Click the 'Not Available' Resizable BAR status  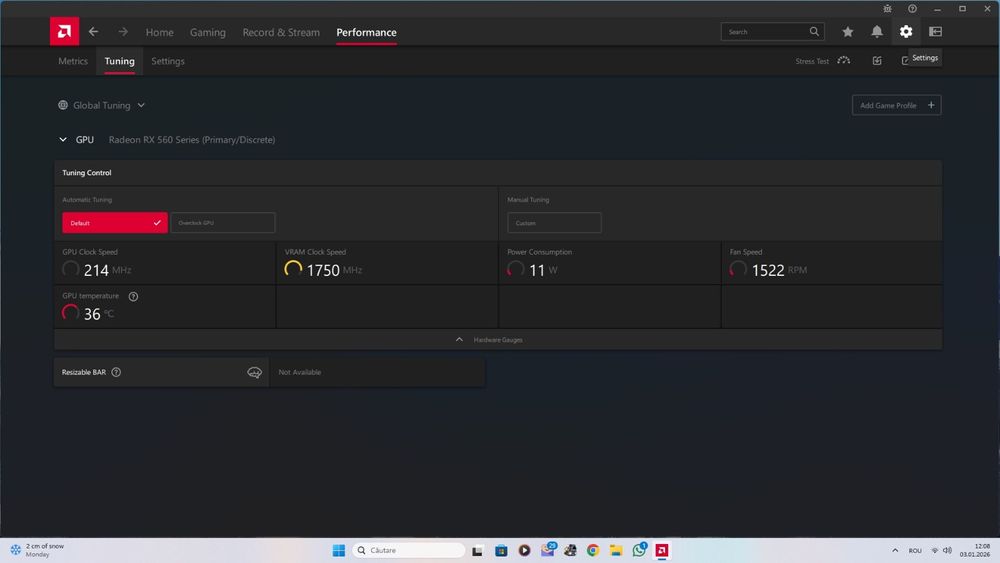(x=300, y=372)
